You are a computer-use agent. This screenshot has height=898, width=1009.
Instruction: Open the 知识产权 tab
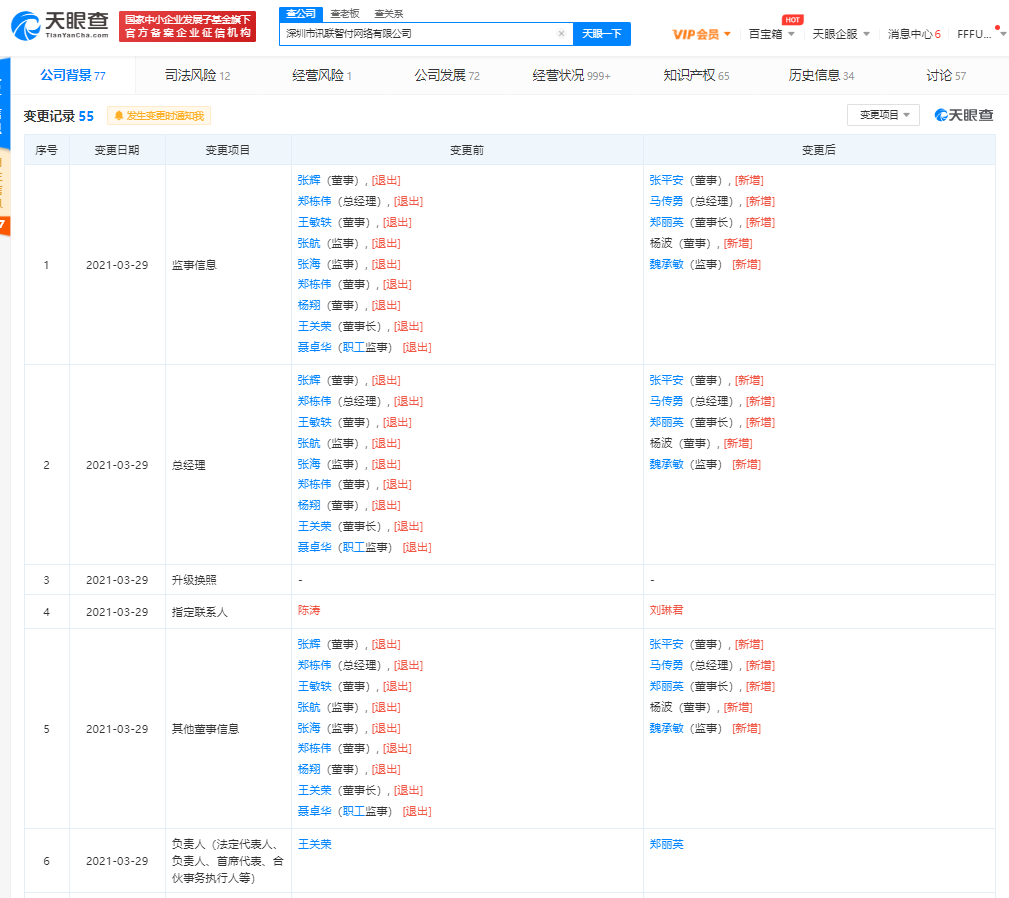pyautogui.click(x=696, y=75)
